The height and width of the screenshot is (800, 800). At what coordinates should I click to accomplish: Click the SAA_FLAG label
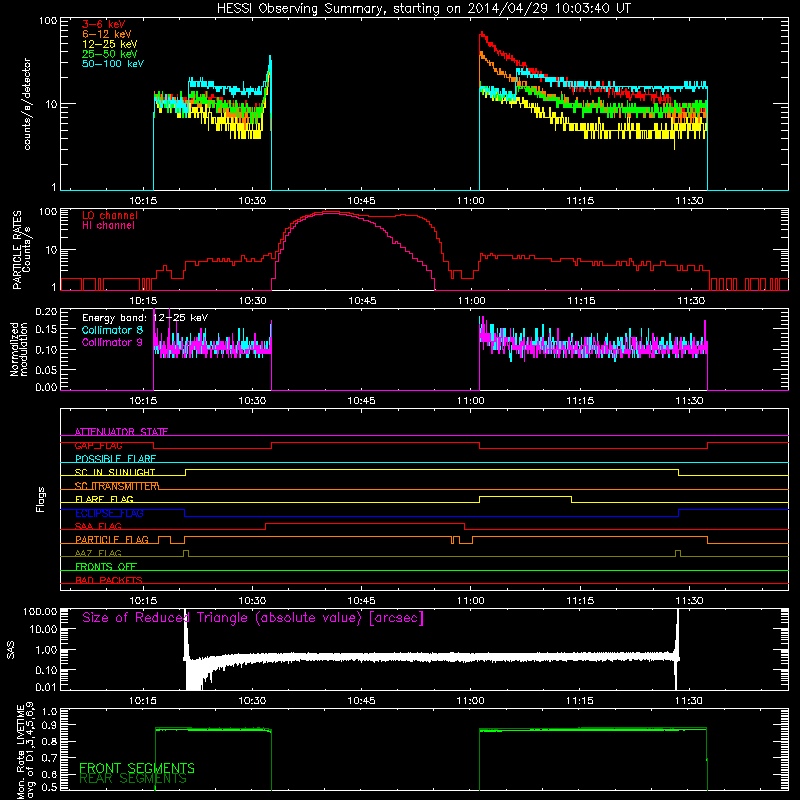[x=98, y=526]
